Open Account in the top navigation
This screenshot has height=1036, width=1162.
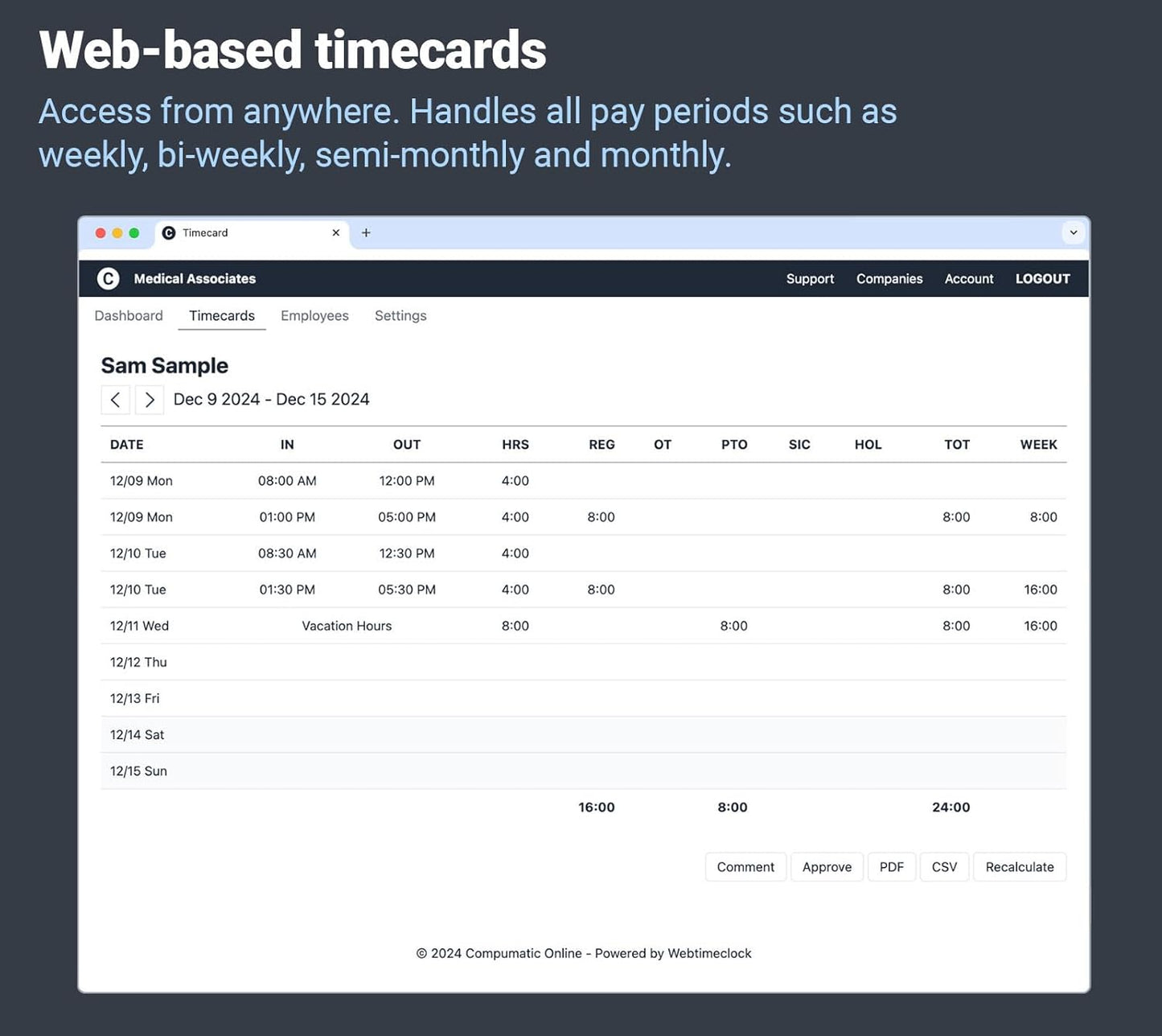click(969, 278)
